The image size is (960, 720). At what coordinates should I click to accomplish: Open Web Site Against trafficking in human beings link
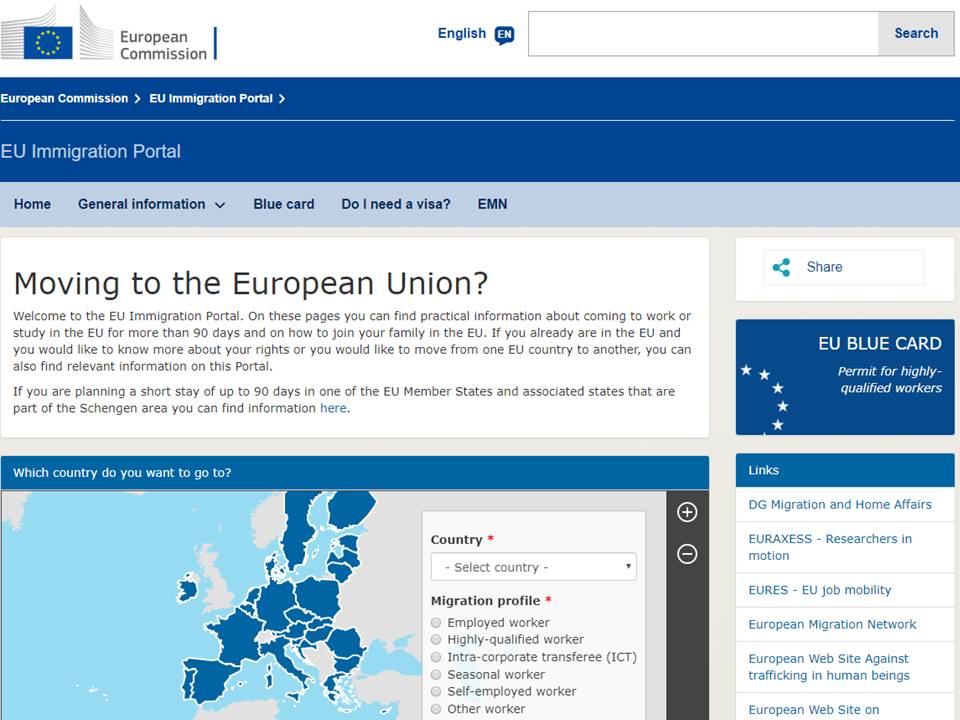click(x=829, y=667)
